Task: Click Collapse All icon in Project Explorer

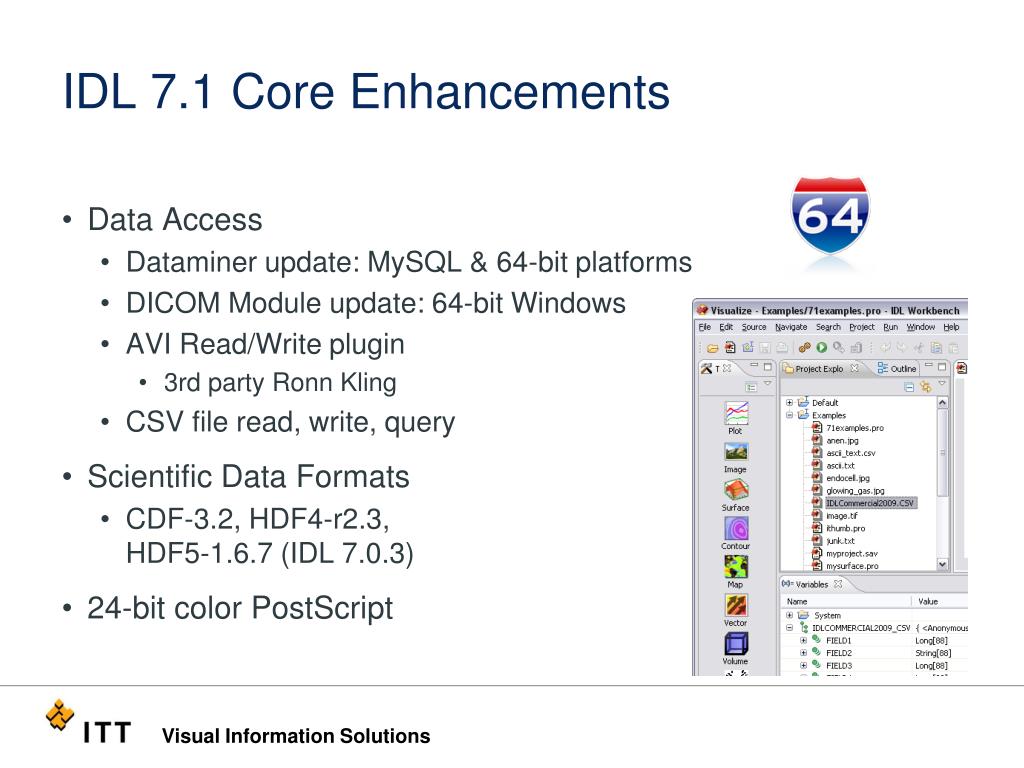Action: 908,387
